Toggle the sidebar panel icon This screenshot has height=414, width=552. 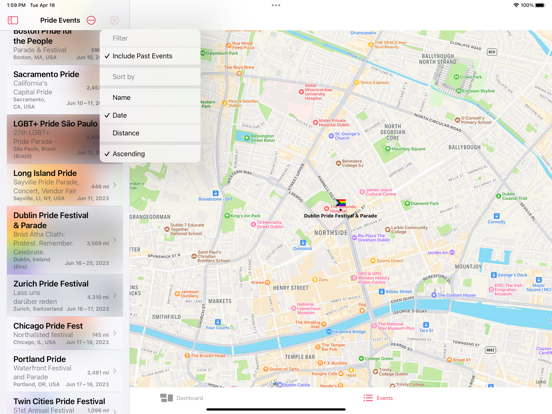click(13, 20)
